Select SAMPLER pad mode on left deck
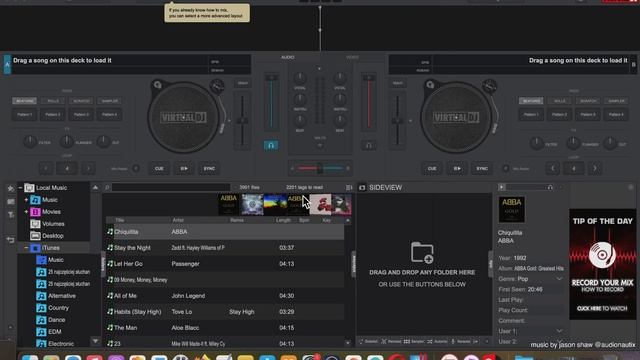This screenshot has height=360, width=640. (110, 101)
